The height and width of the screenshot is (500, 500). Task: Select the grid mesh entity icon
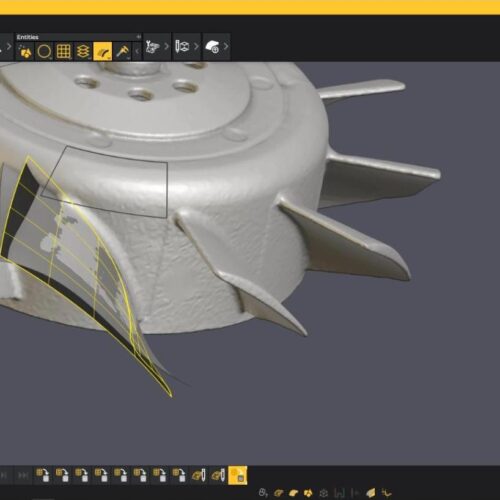coord(64,51)
